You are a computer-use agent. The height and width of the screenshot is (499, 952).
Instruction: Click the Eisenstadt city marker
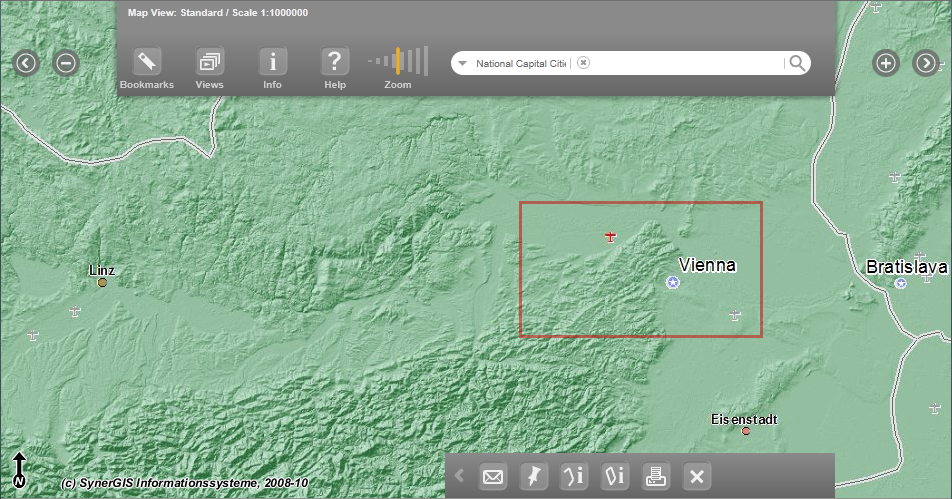[x=746, y=431]
